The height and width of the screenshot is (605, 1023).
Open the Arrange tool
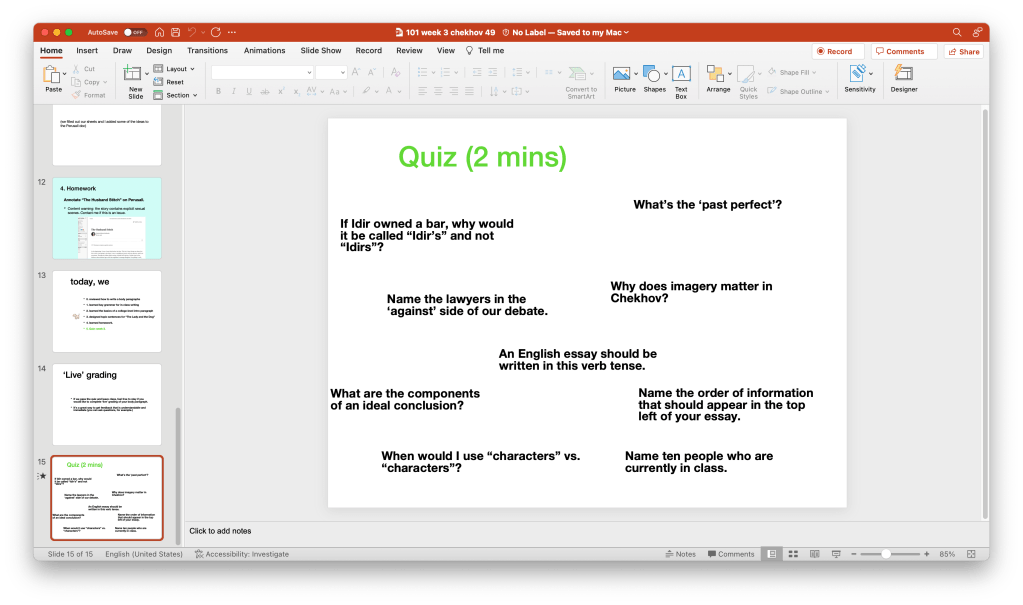[717, 78]
